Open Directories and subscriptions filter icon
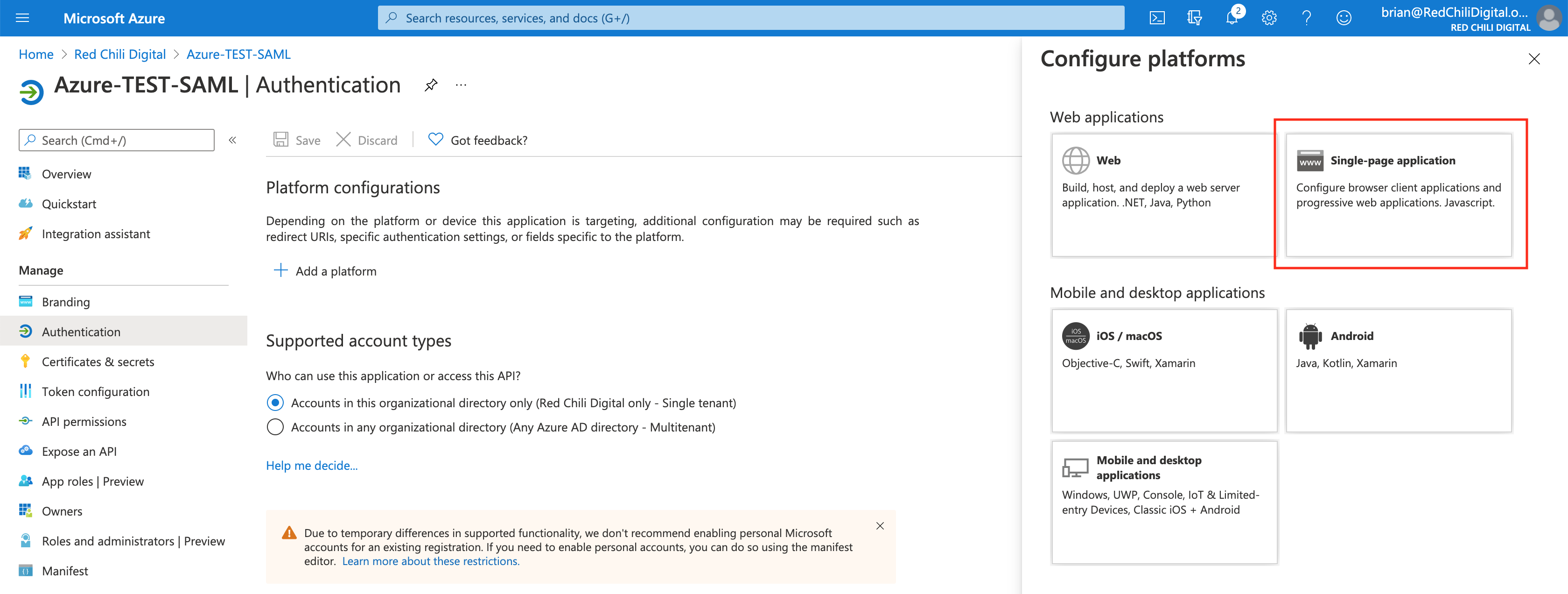The width and height of the screenshot is (1568, 594). click(x=1194, y=18)
